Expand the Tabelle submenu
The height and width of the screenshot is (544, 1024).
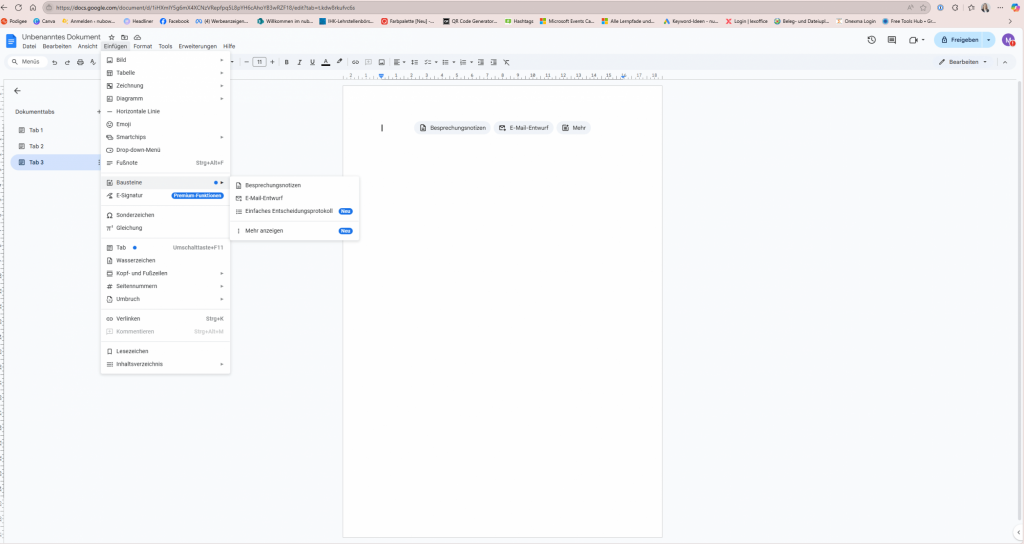point(165,72)
